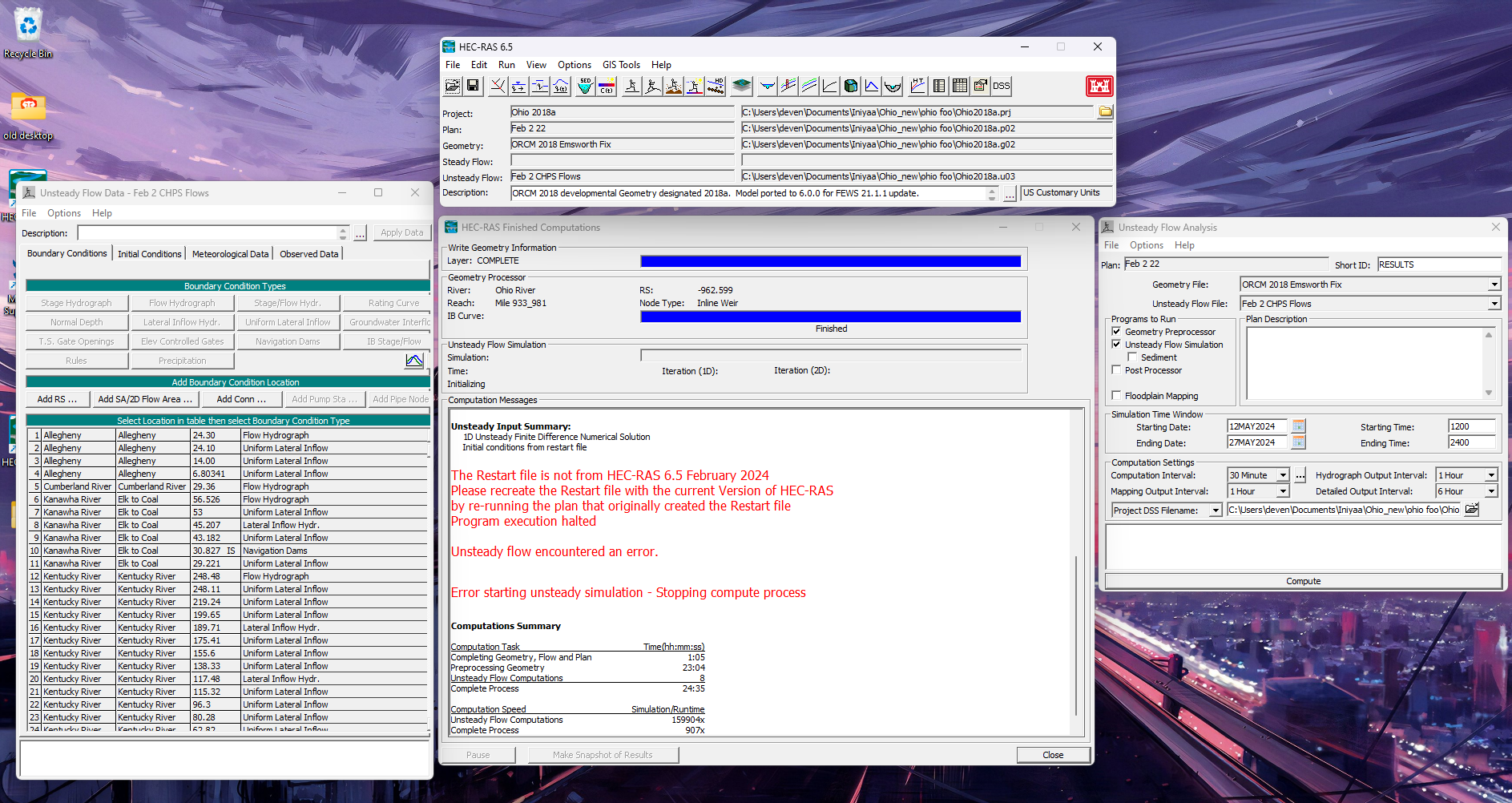Open starting date calendar picker
The height and width of the screenshot is (803, 1512).
tap(1299, 426)
